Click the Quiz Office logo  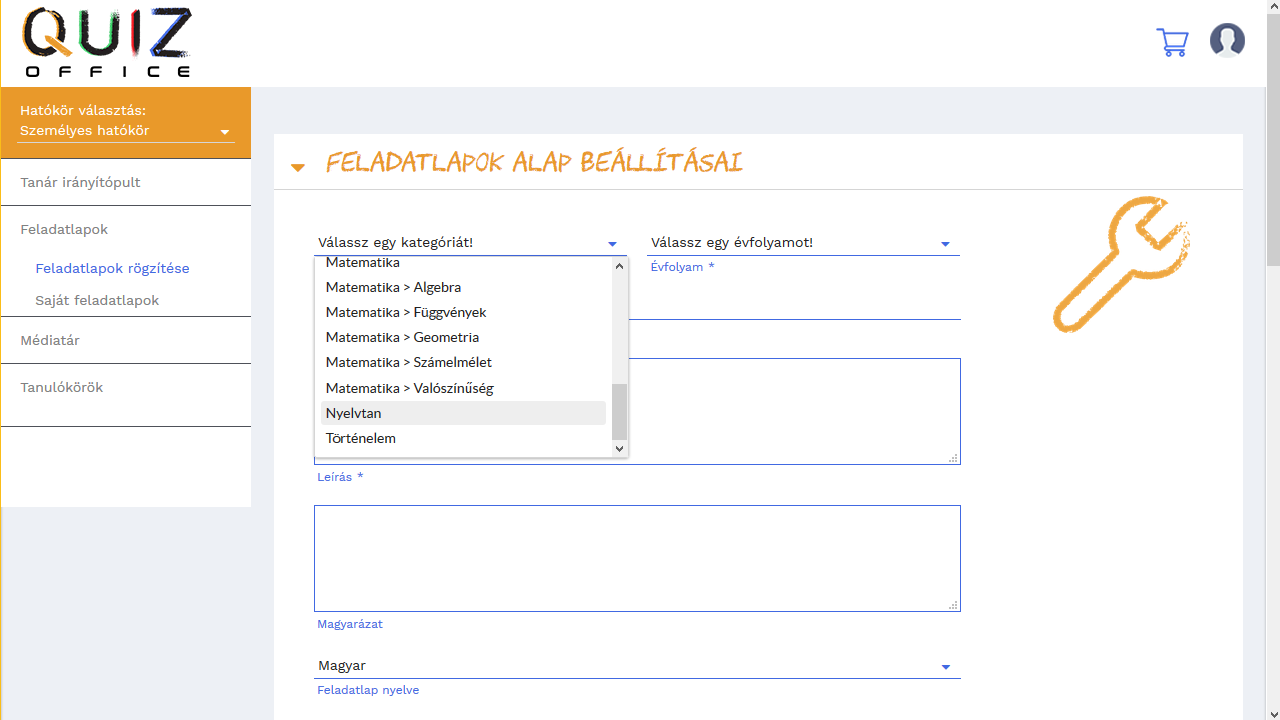[x=107, y=43]
